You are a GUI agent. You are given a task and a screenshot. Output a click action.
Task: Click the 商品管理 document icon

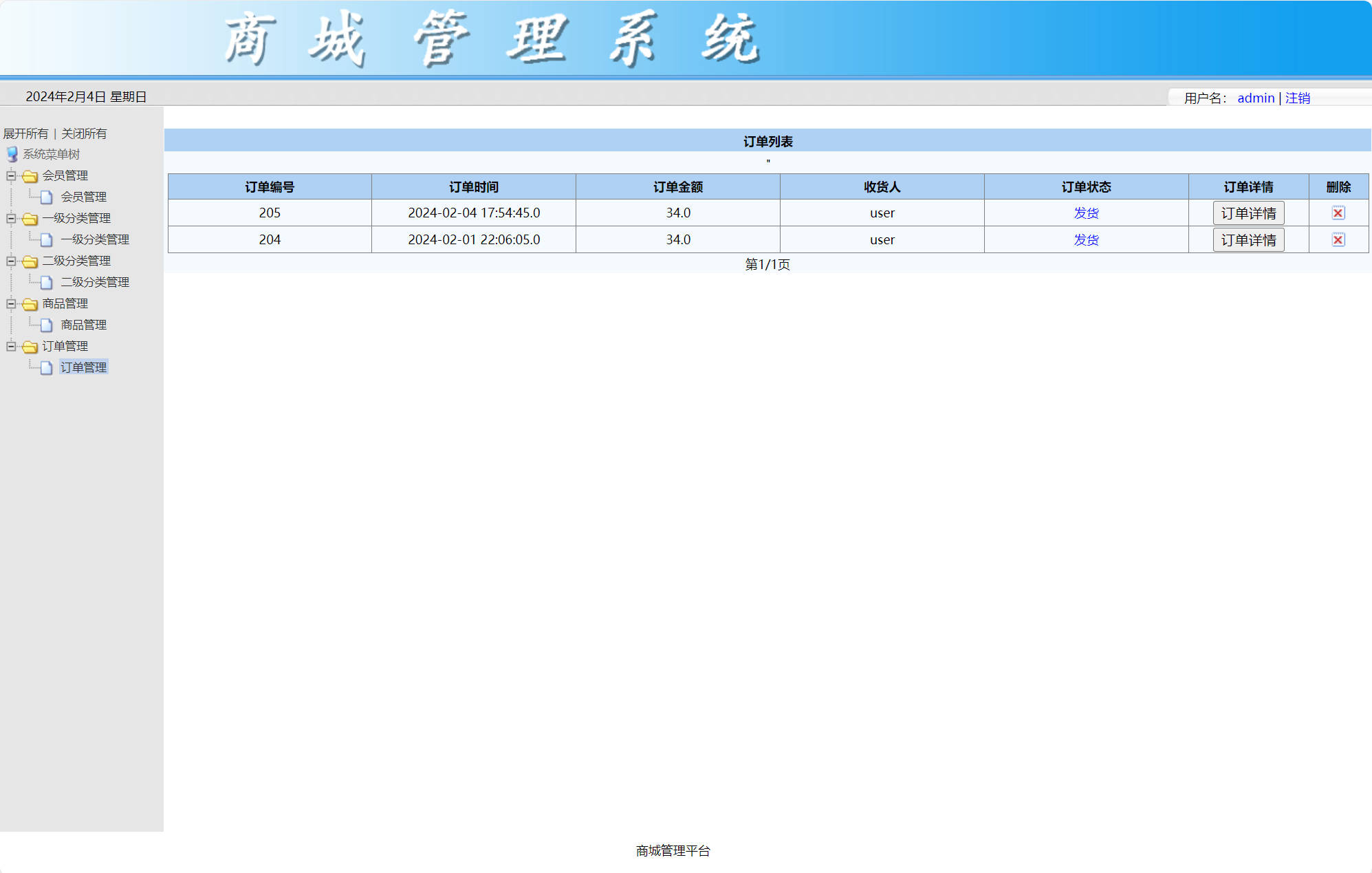pos(45,325)
